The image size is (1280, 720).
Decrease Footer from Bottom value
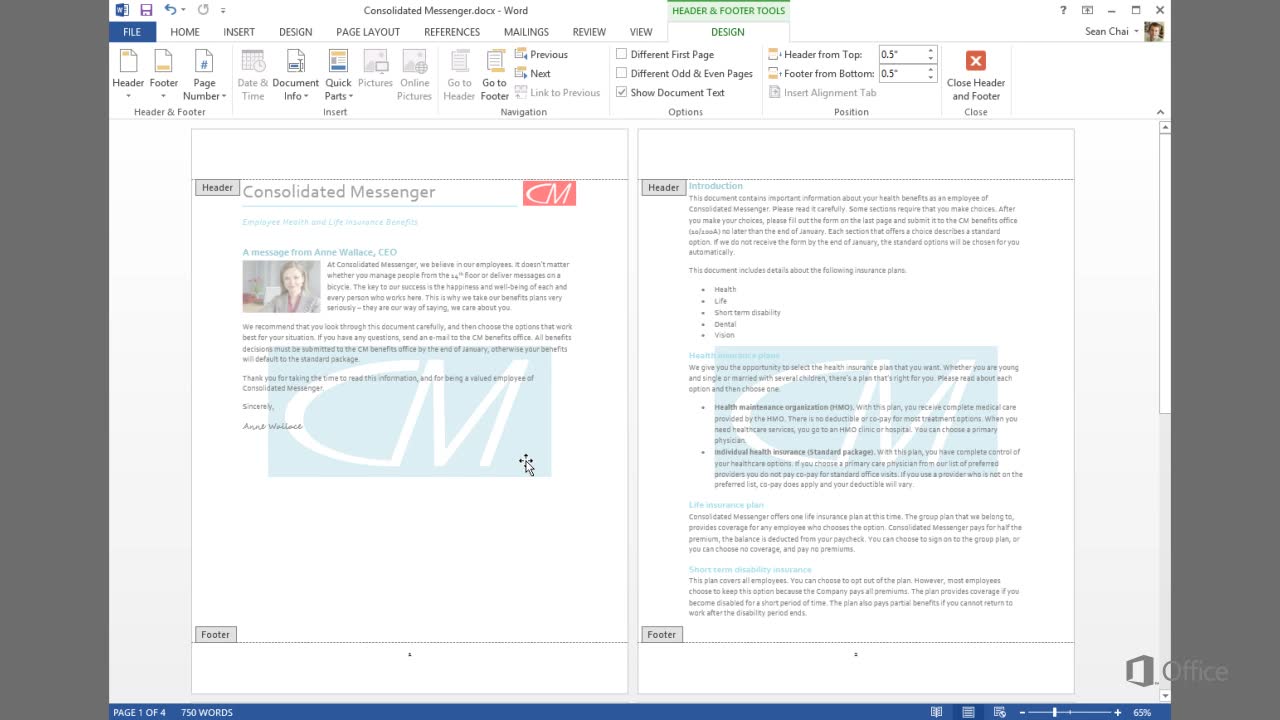click(x=931, y=77)
